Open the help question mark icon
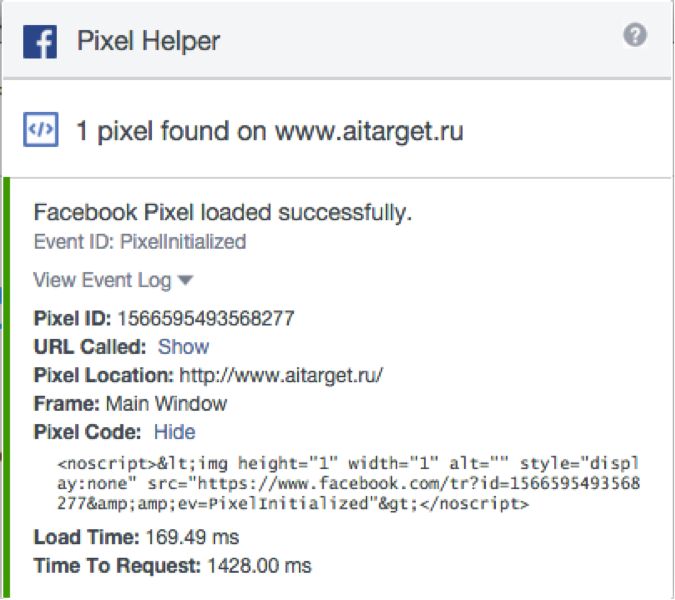The height and width of the screenshot is (600, 675). coord(635,35)
